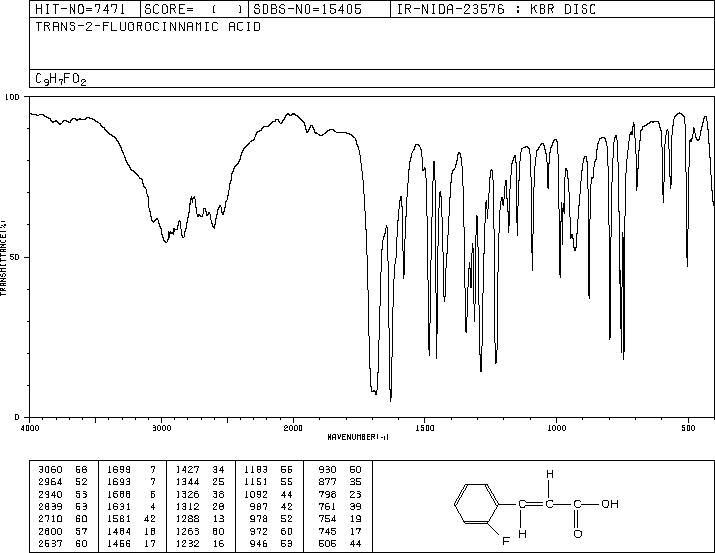
Task: Pick the 972 peak value in the table
Action: coord(259,531)
